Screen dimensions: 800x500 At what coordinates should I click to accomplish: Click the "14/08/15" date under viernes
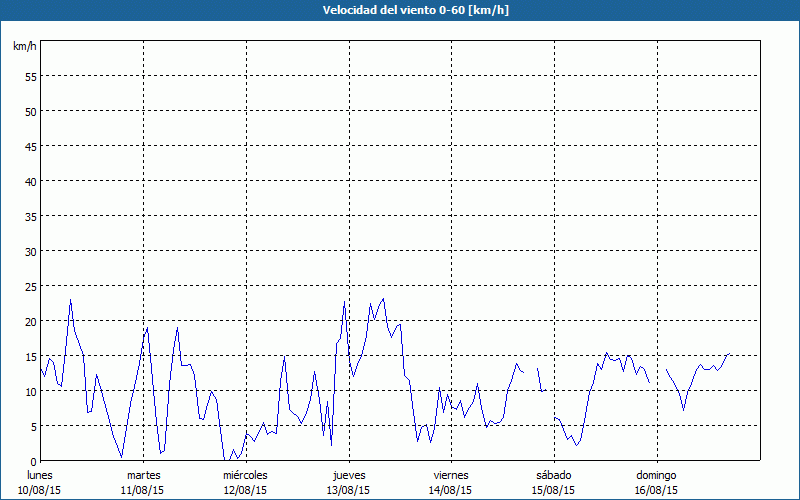451,490
